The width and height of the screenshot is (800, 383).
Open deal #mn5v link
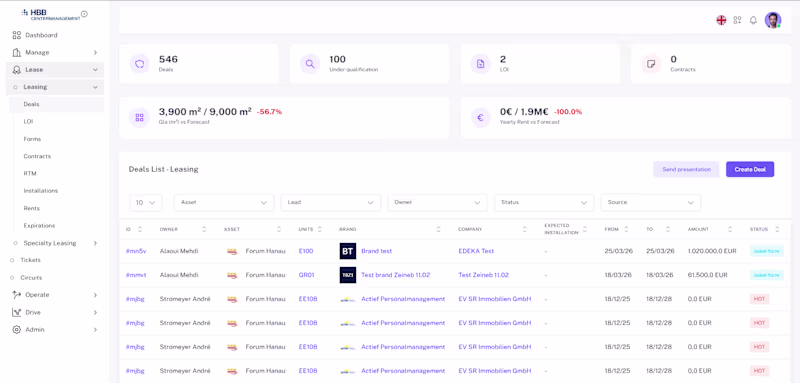(x=136, y=251)
